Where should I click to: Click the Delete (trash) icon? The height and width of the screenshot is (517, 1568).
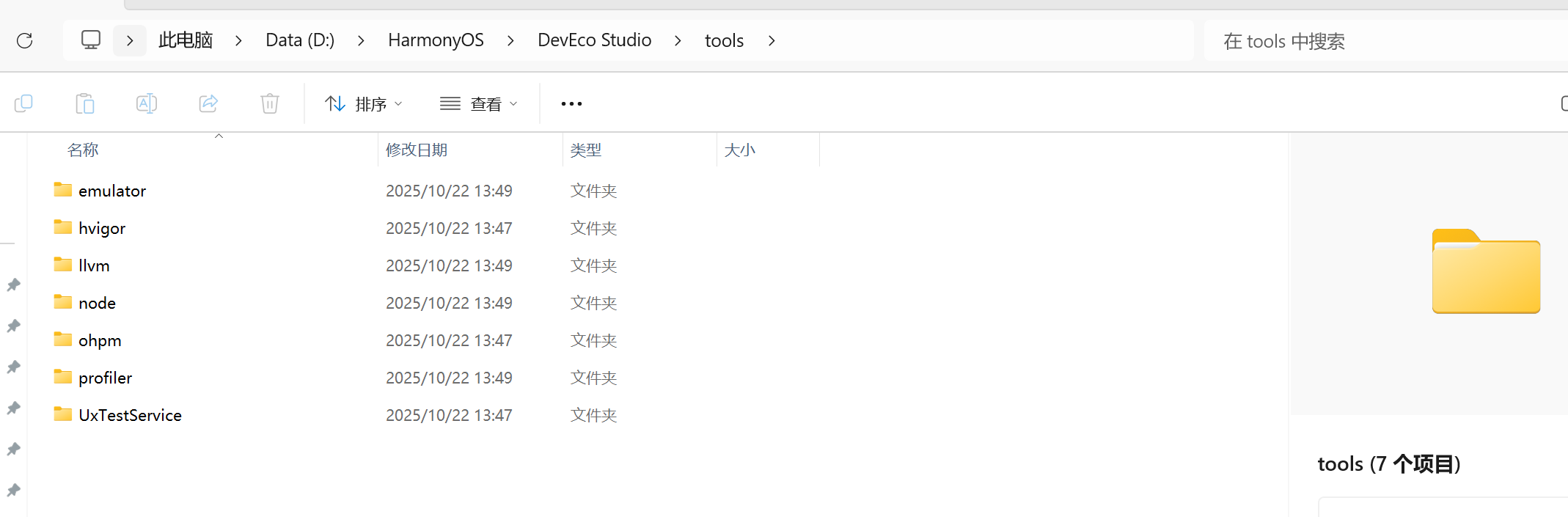point(270,103)
